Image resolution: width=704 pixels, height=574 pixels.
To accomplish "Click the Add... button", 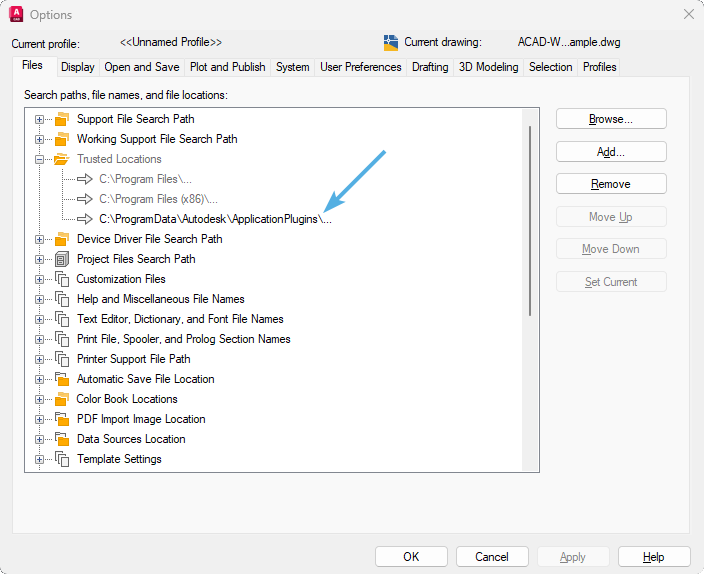I will pyautogui.click(x=611, y=152).
